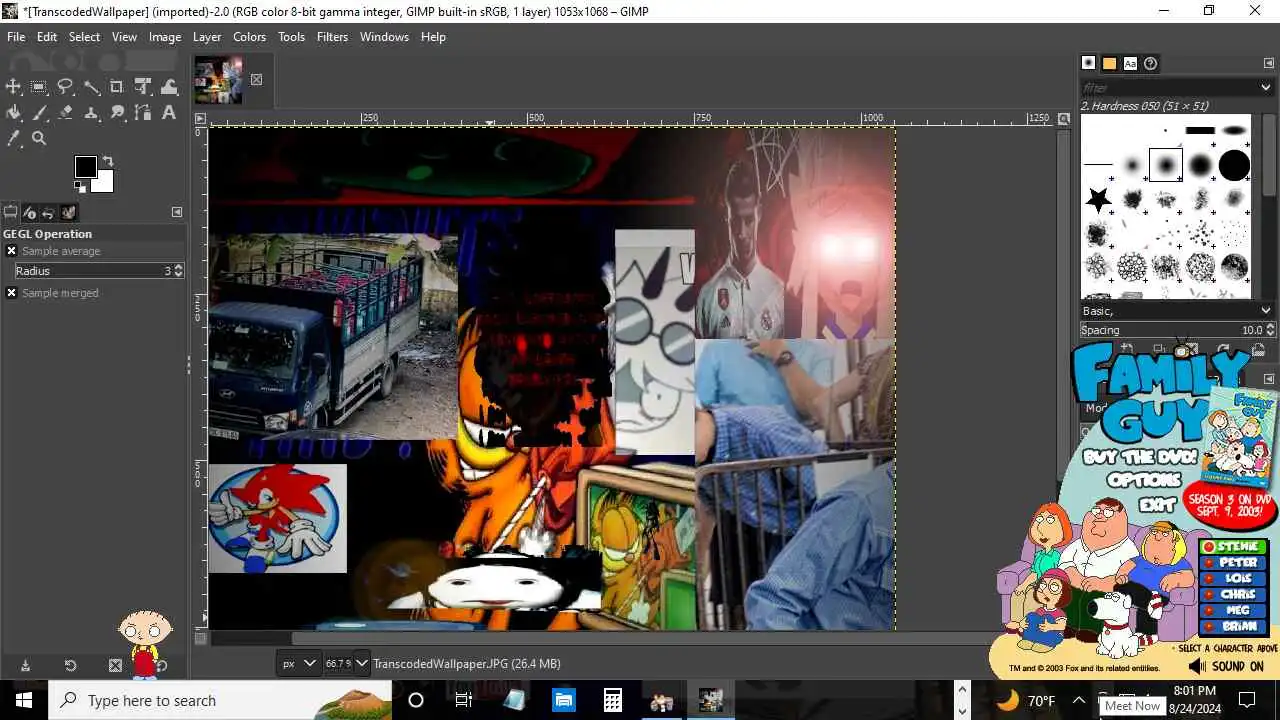The height and width of the screenshot is (720, 1280).
Task: Save tool preset icon at dock bottom
Action: [x=25, y=665]
